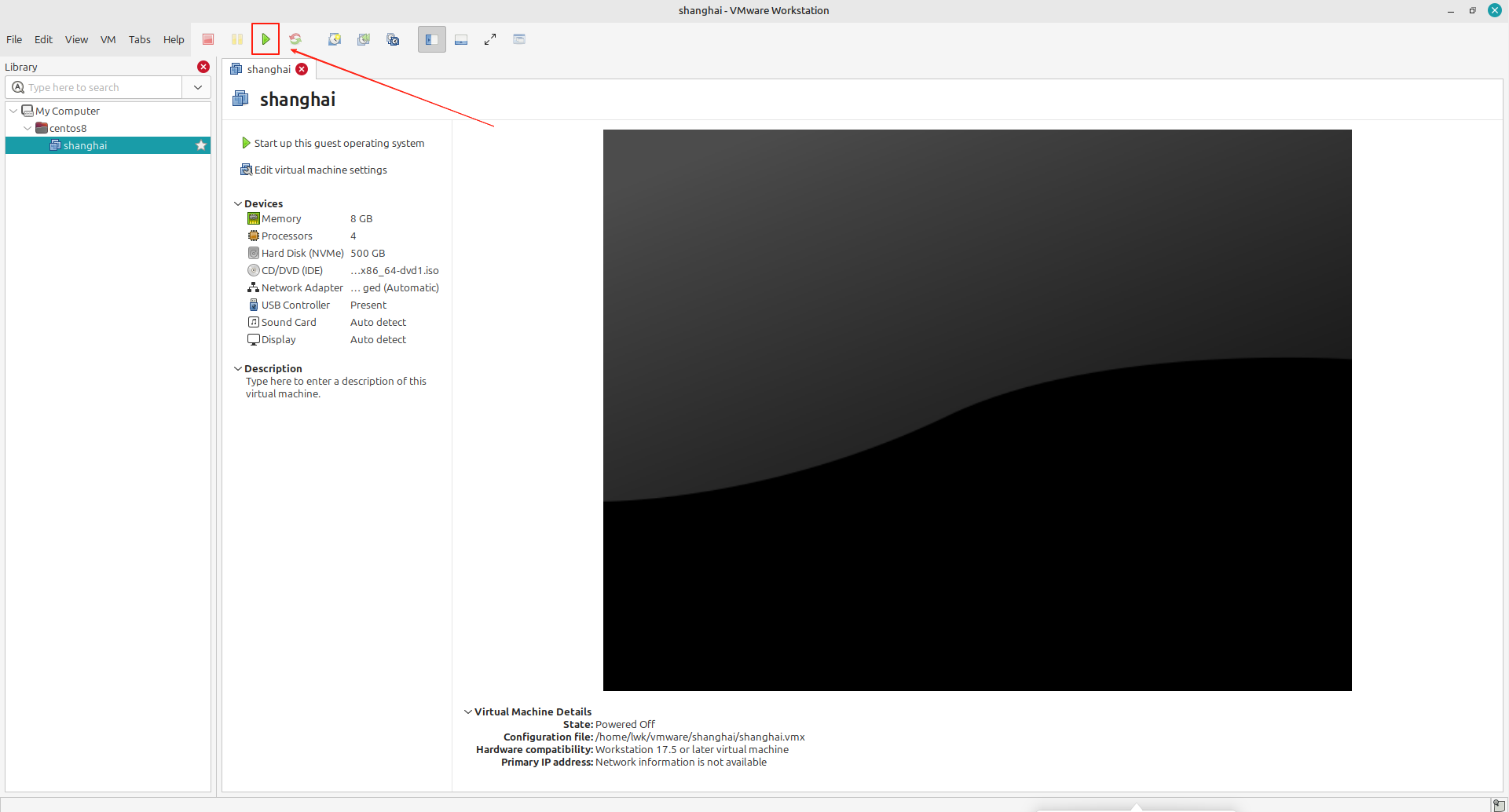Open the Help menu
1509x812 pixels.
point(174,39)
